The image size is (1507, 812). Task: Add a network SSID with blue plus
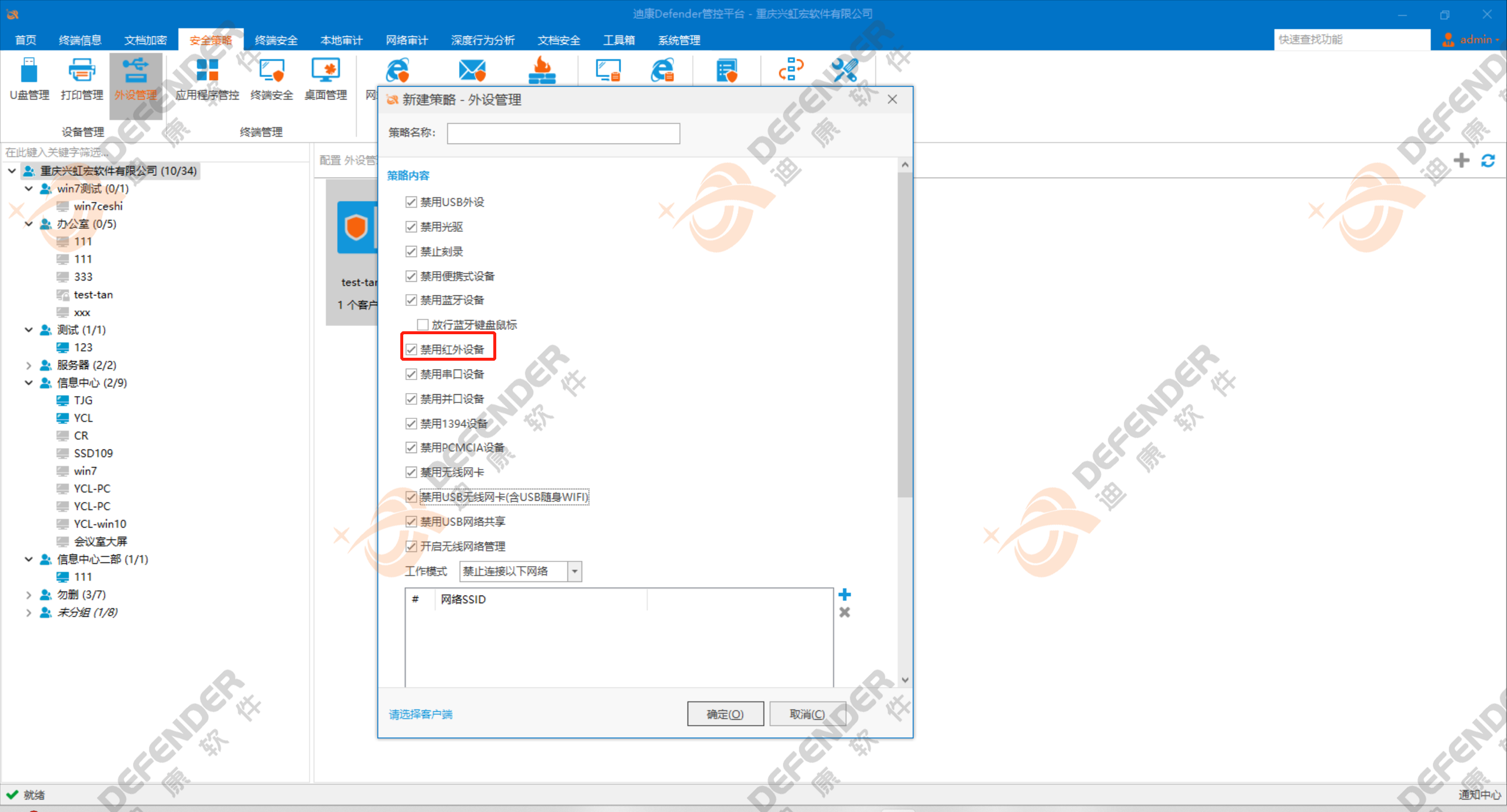pos(844,594)
